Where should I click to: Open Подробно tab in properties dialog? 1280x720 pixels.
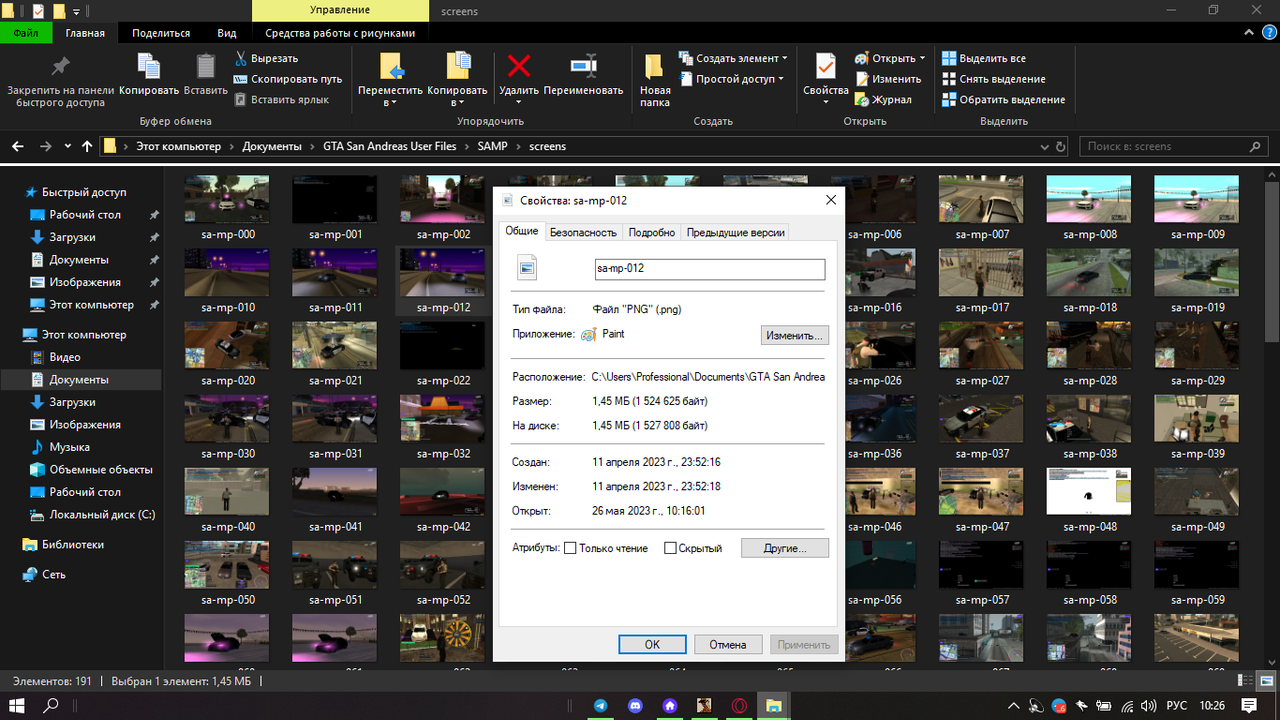(651, 232)
